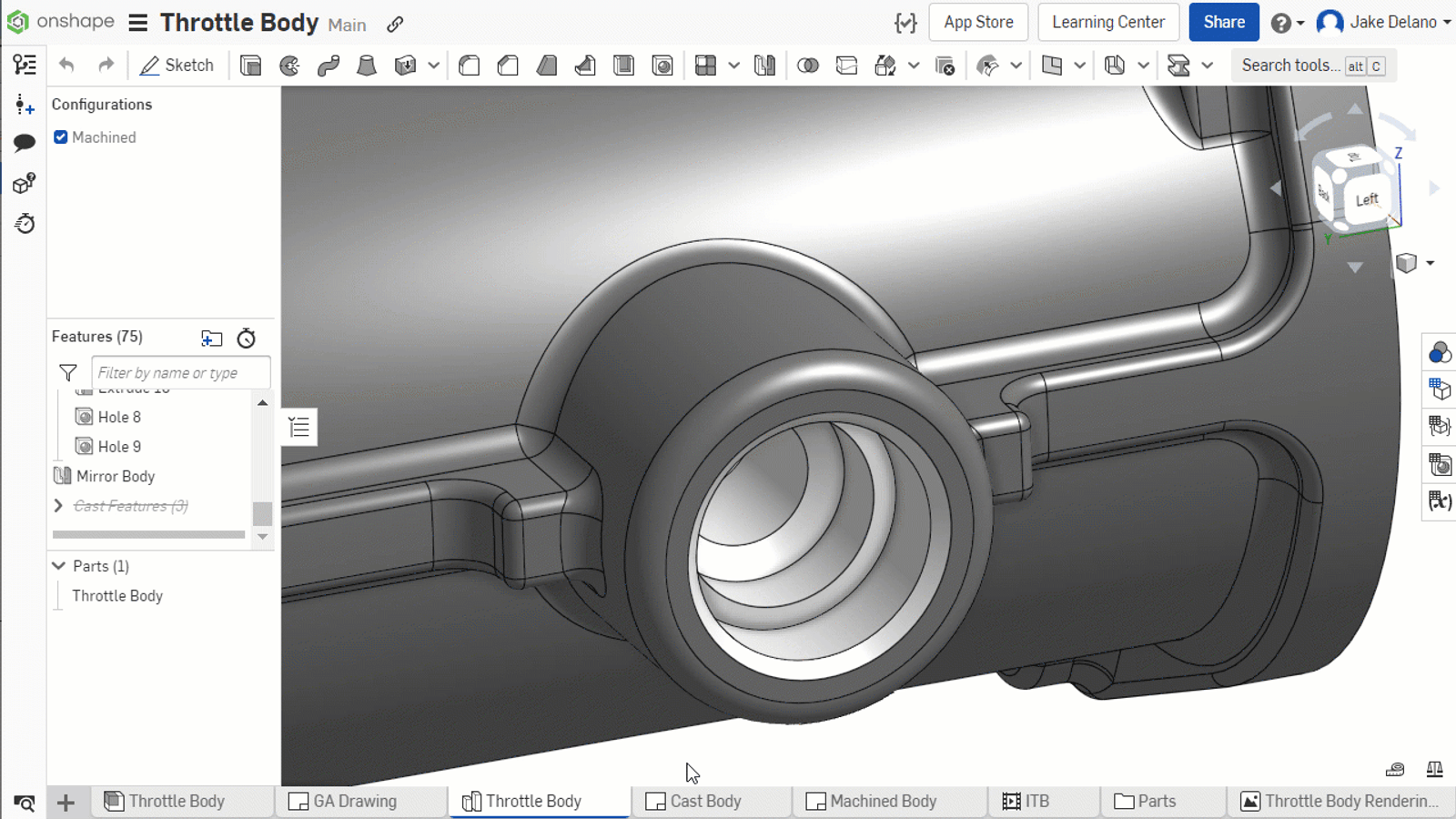Click the rollback history clock icon
The width and height of the screenshot is (1456, 819).
coord(246,339)
